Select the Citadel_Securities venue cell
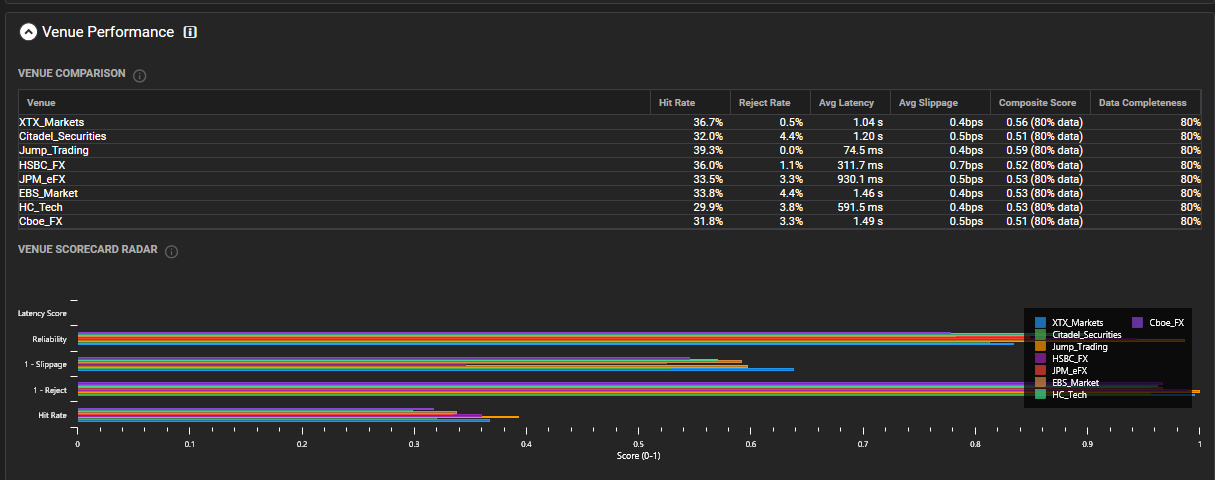The width and height of the screenshot is (1215, 480). pos(334,136)
